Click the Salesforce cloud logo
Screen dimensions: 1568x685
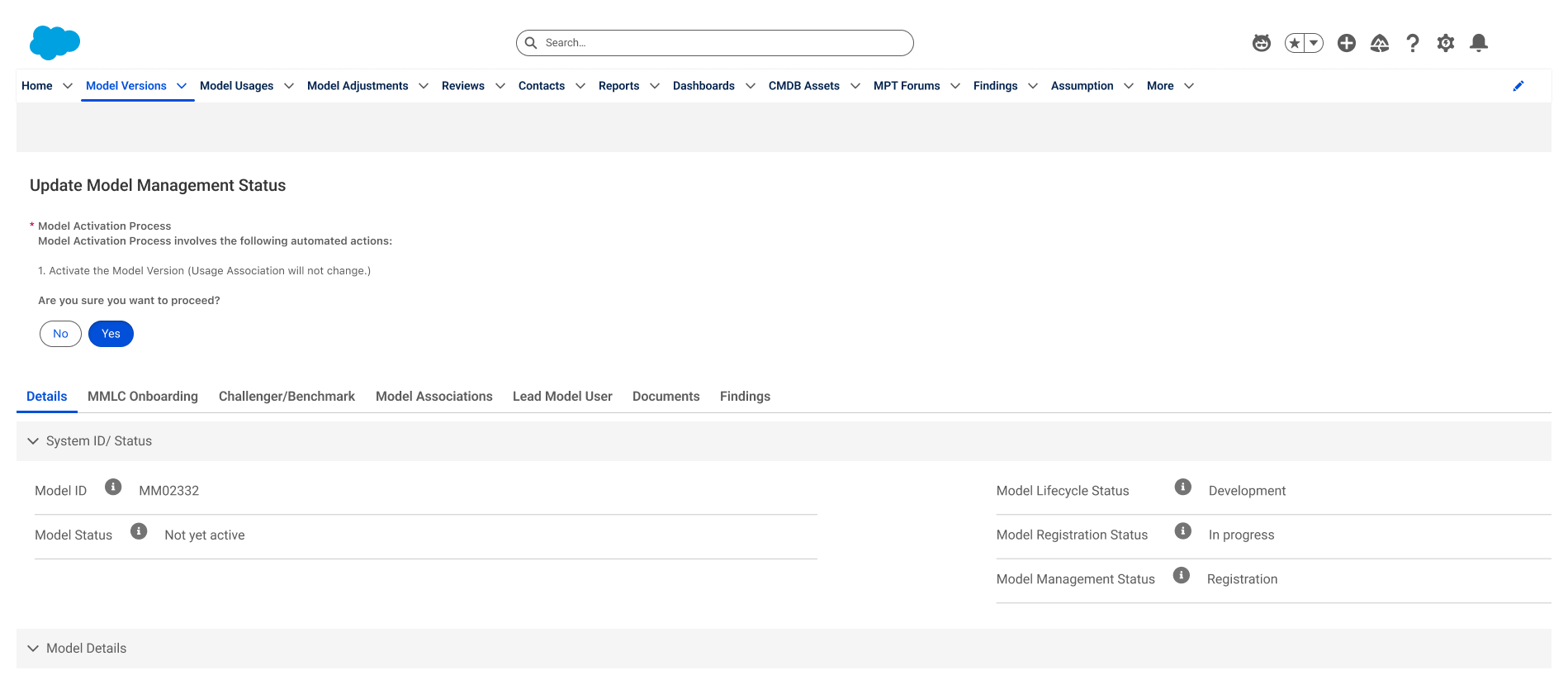point(54,42)
